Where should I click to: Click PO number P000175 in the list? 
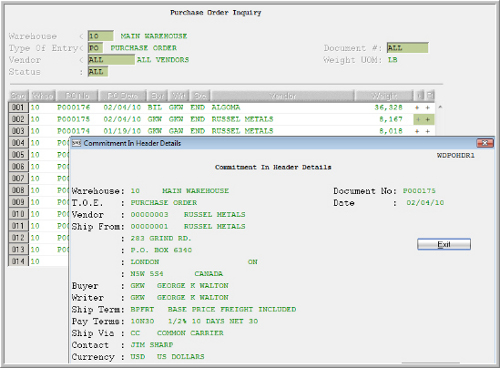(x=74, y=119)
